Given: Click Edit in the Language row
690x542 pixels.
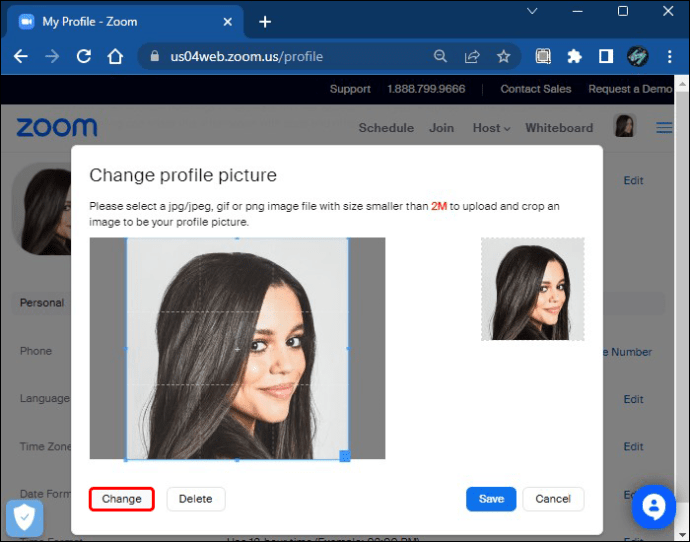Looking at the screenshot, I should click(633, 399).
